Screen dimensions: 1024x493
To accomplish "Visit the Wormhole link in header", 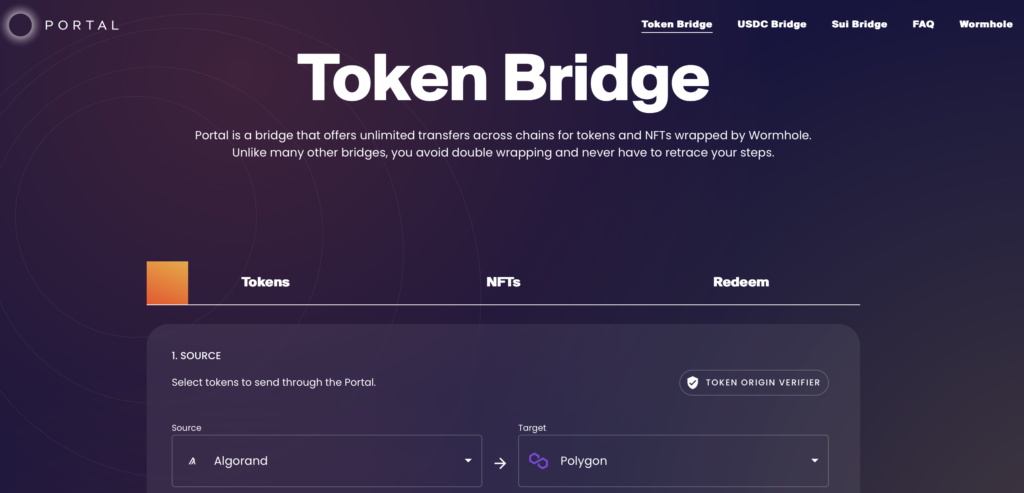I will tap(985, 24).
